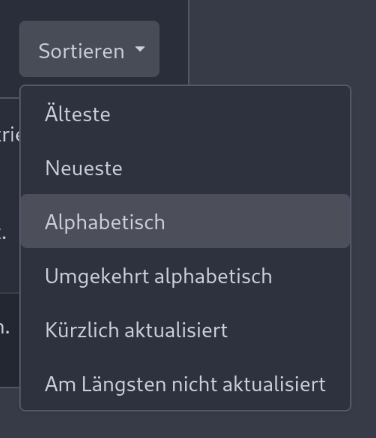Select the Älteste sort option
Screen dimensions: 376x438
(x=185, y=114)
